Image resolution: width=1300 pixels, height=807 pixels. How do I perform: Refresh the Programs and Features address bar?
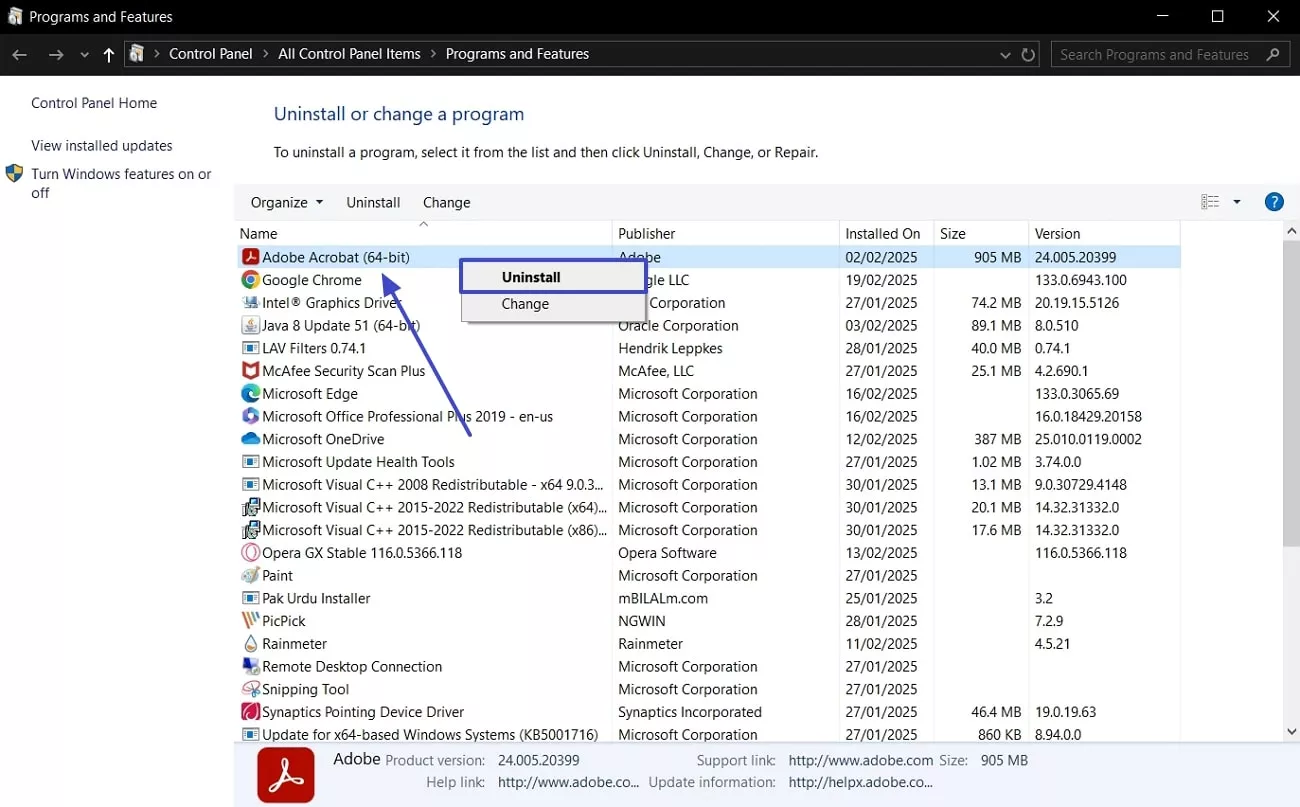click(x=1028, y=54)
